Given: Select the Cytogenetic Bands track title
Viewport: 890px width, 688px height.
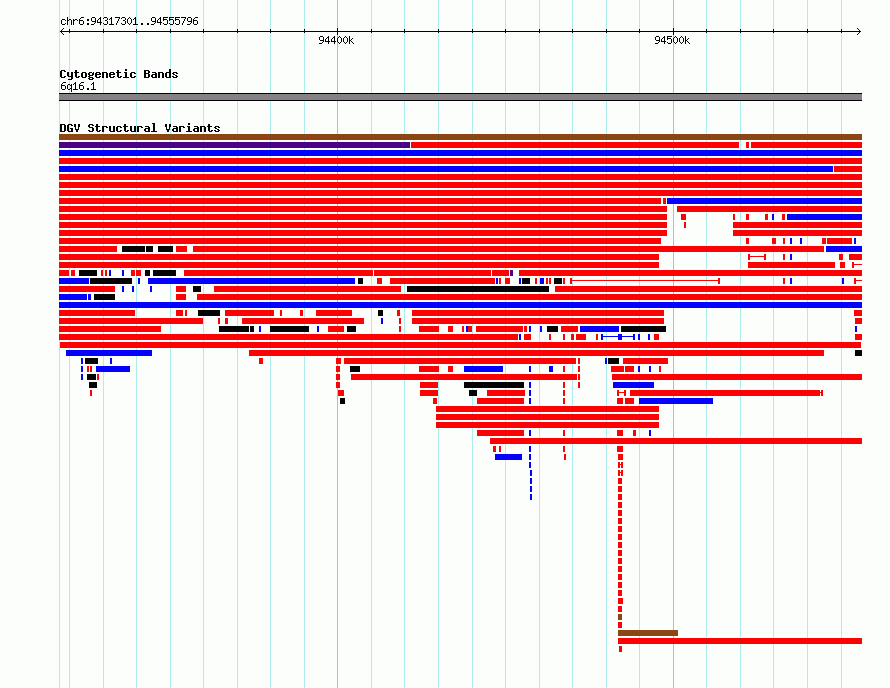Looking at the screenshot, I should tap(119, 74).
